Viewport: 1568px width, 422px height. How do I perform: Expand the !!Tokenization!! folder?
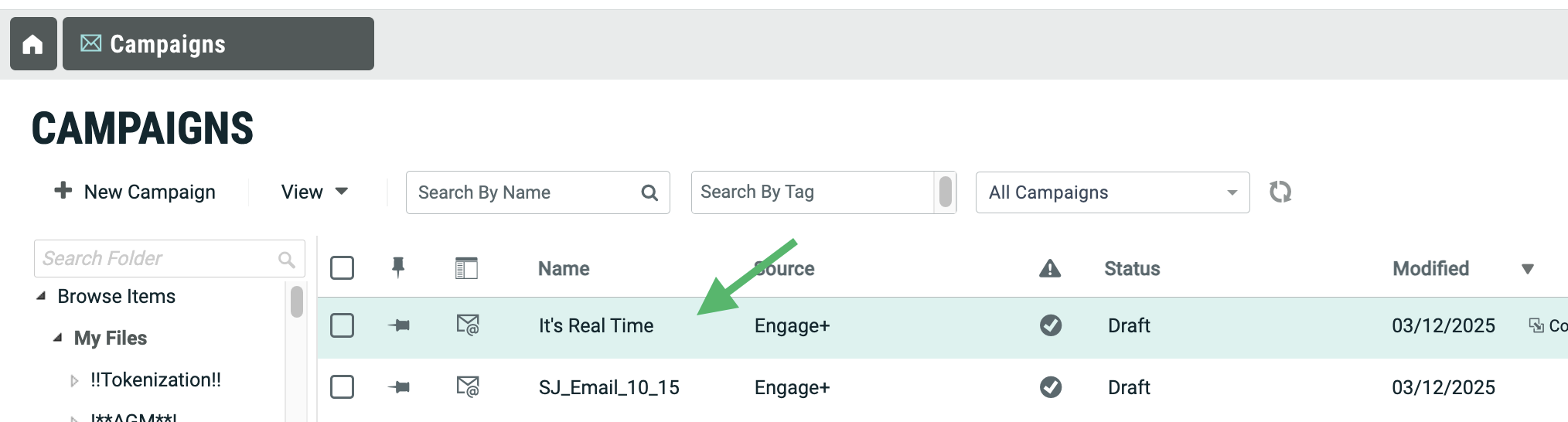74,380
